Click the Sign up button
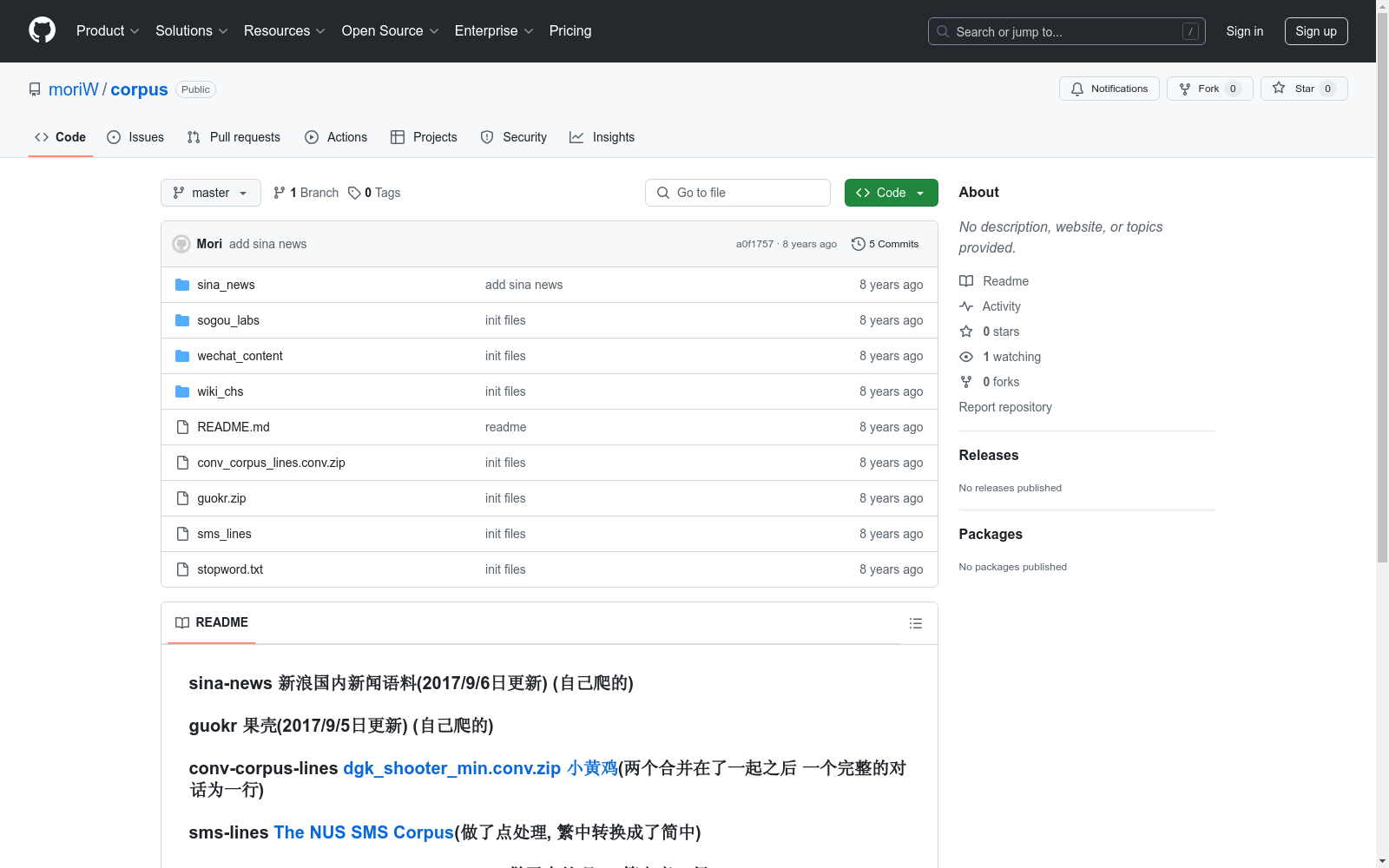This screenshot has width=1389, height=868. (1316, 31)
